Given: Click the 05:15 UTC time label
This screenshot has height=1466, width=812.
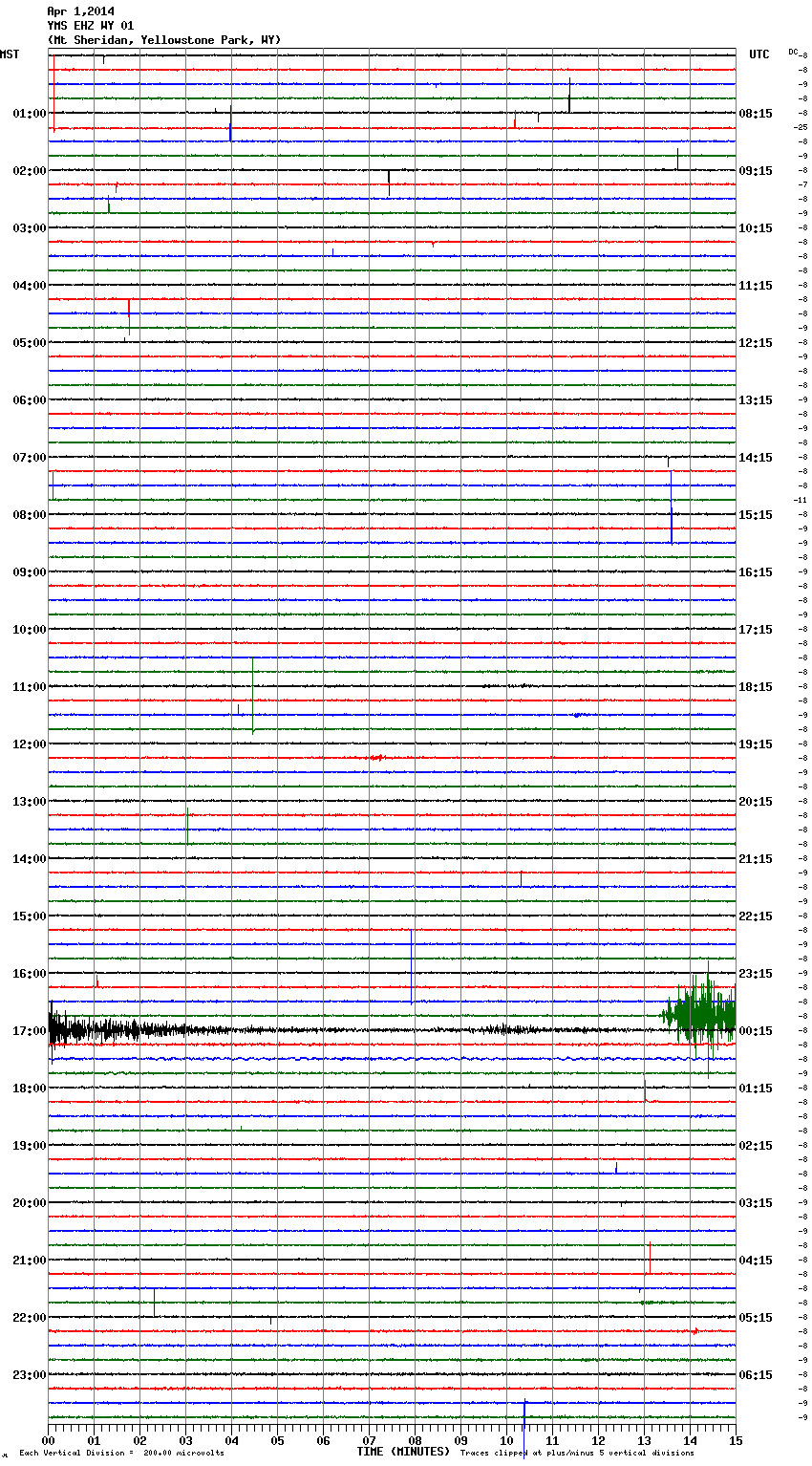Looking at the screenshot, I should (756, 1318).
